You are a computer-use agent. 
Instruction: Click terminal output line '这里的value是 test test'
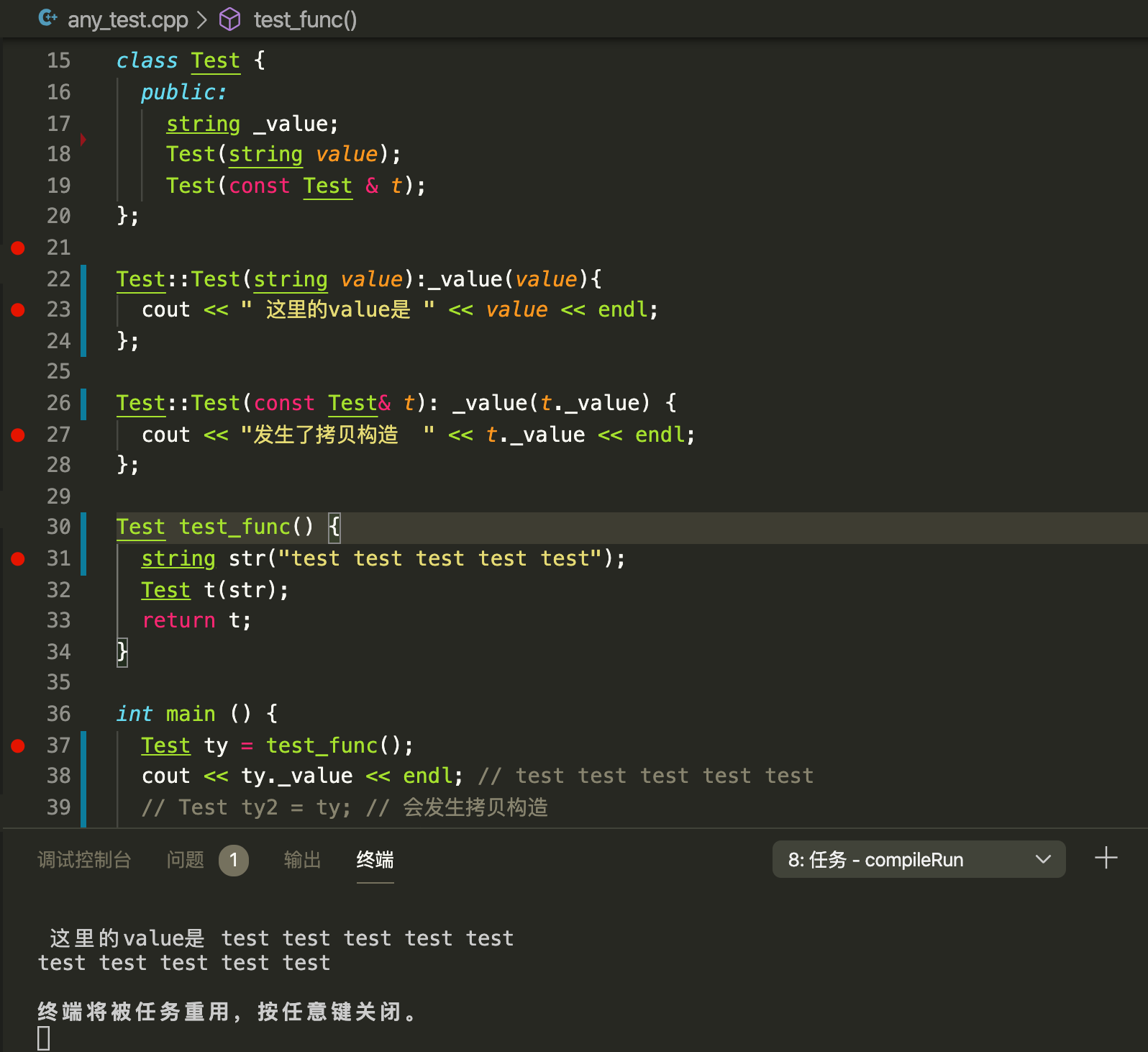[x=281, y=938]
